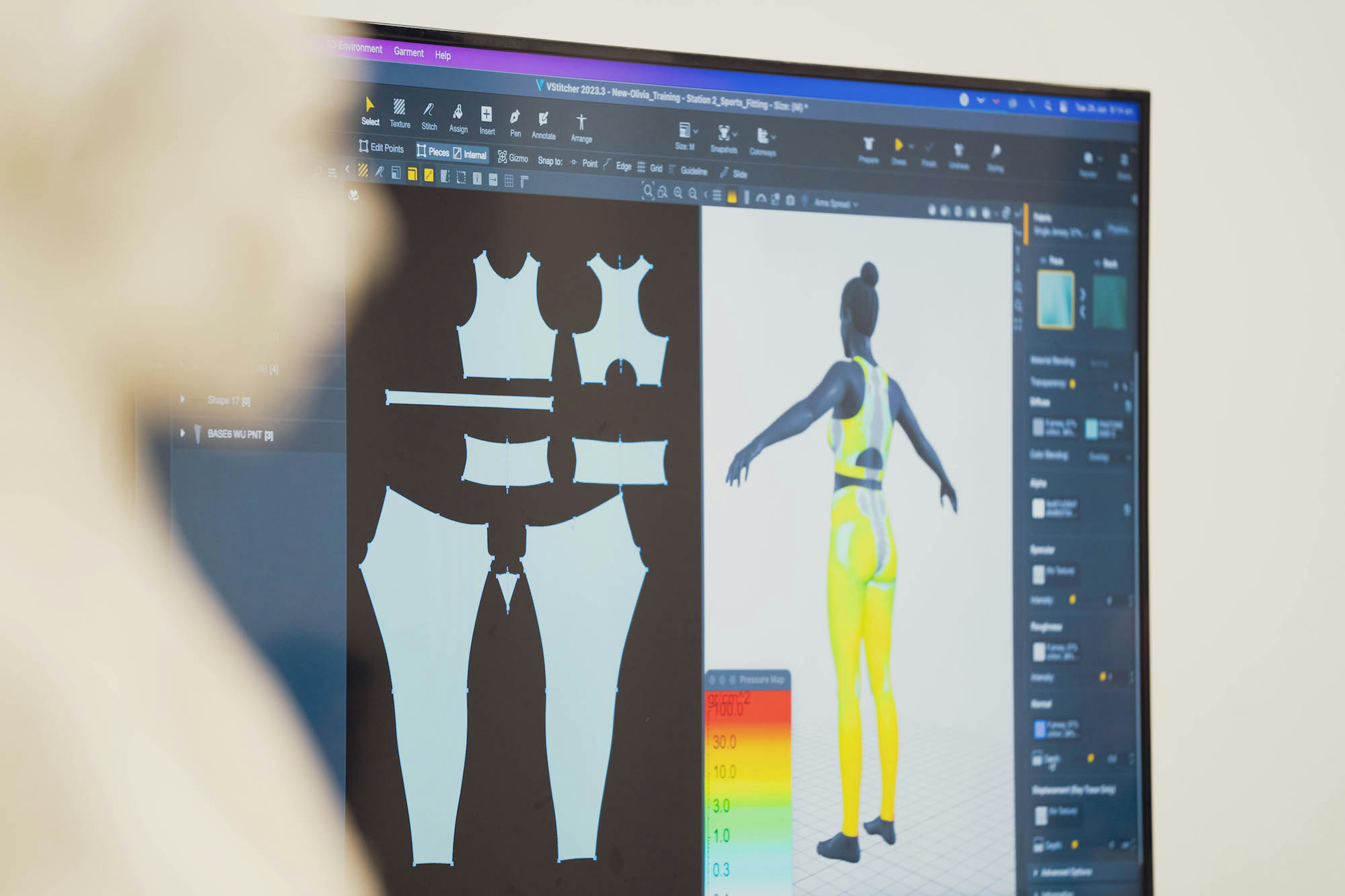Activate the Stitch tool
The width and height of the screenshot is (1345, 896).
(x=429, y=117)
